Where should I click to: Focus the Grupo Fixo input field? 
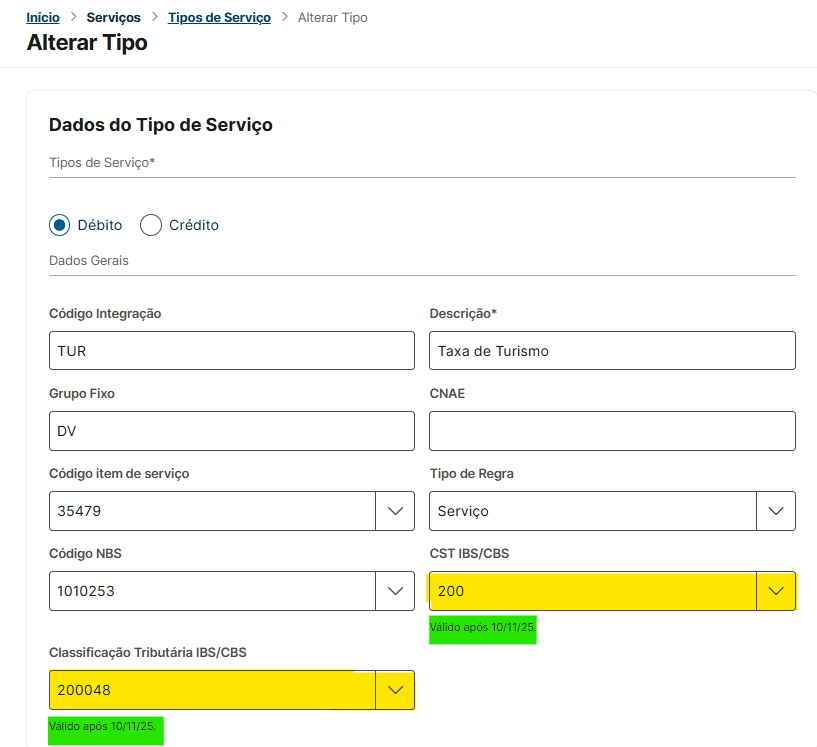(231, 431)
